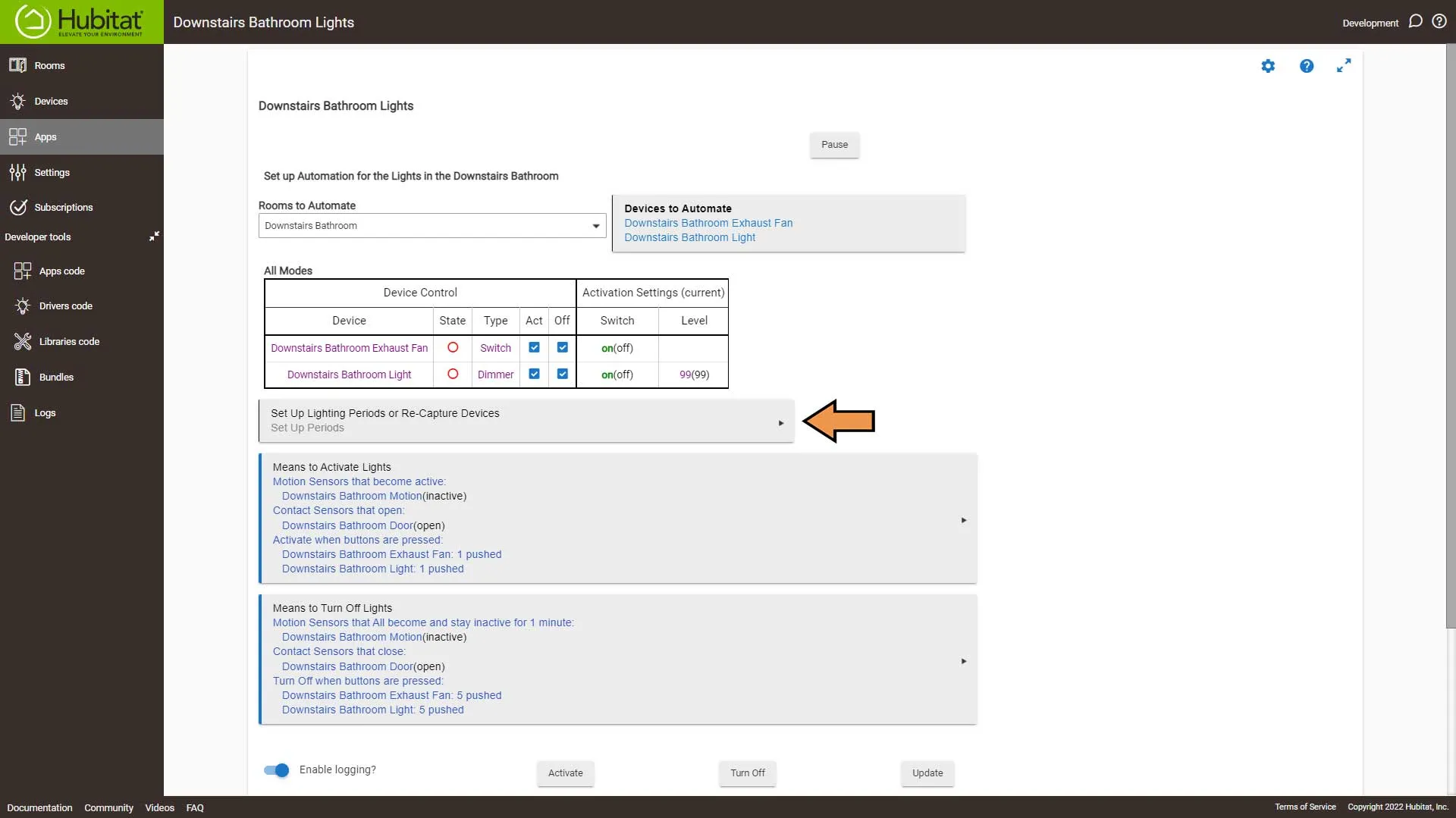Expand Means to Activate Lights section

[x=618, y=519]
